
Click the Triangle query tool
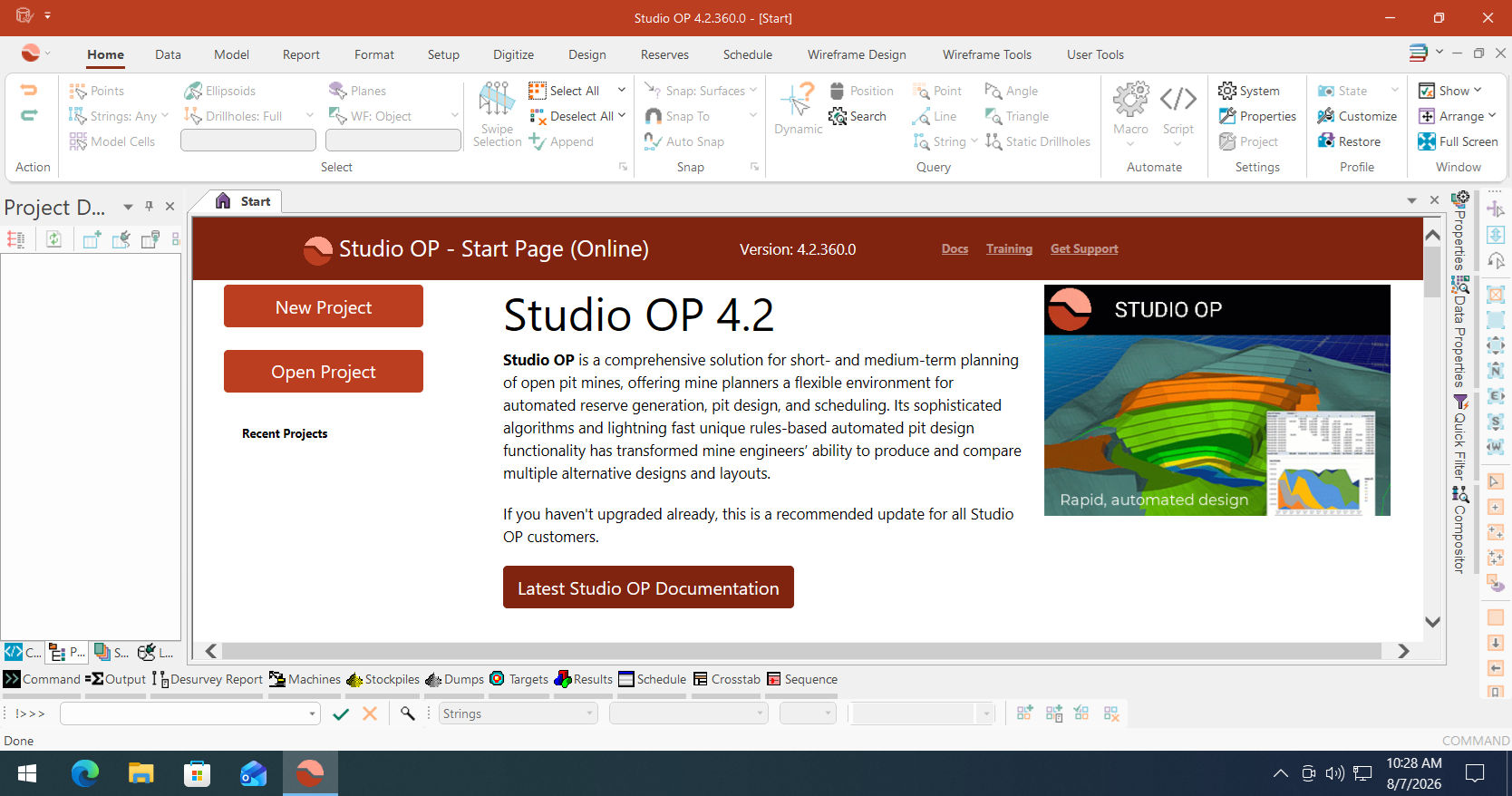tap(1017, 116)
